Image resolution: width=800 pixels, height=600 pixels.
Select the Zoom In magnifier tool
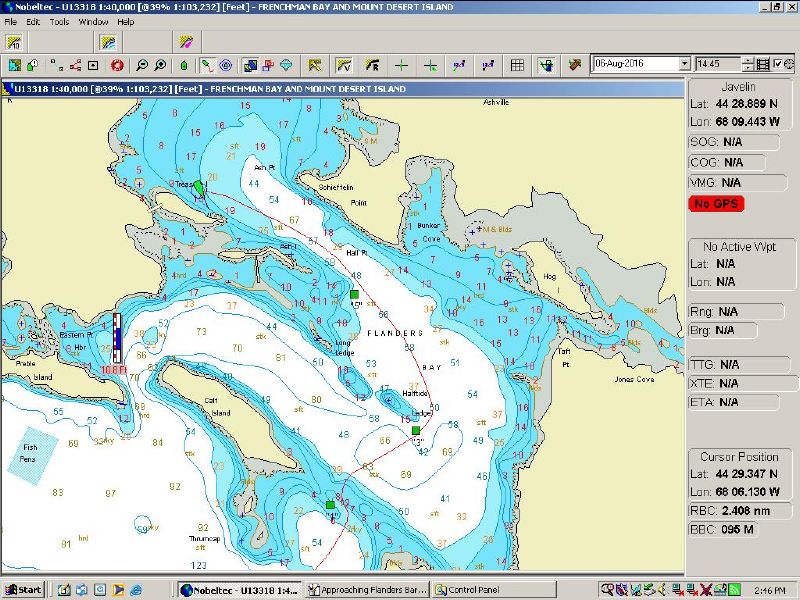[x=159, y=67]
